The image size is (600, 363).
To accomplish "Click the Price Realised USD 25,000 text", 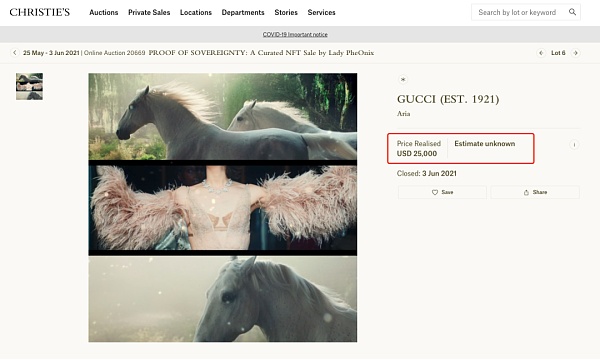I will 419,148.
